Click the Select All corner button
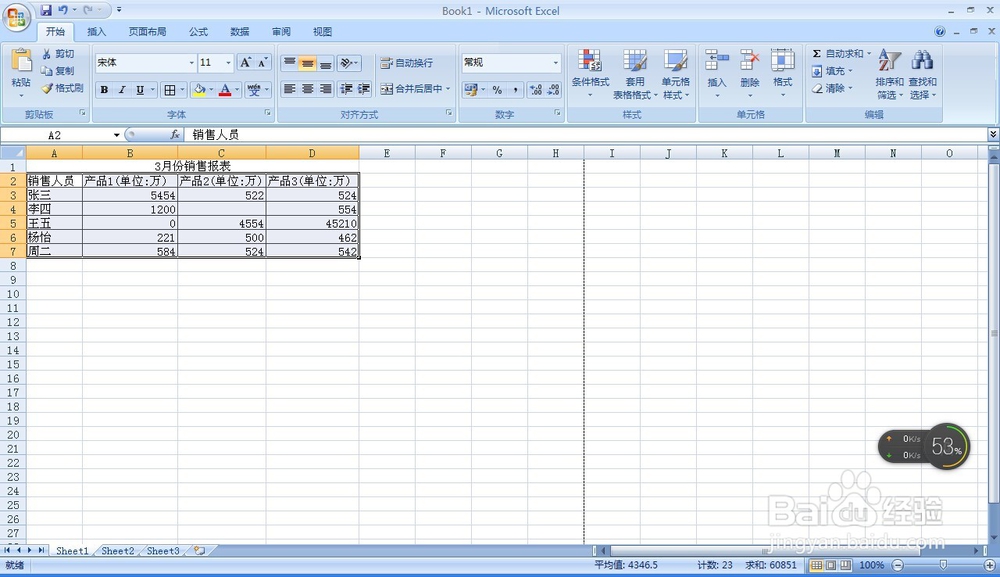 tap(13, 153)
